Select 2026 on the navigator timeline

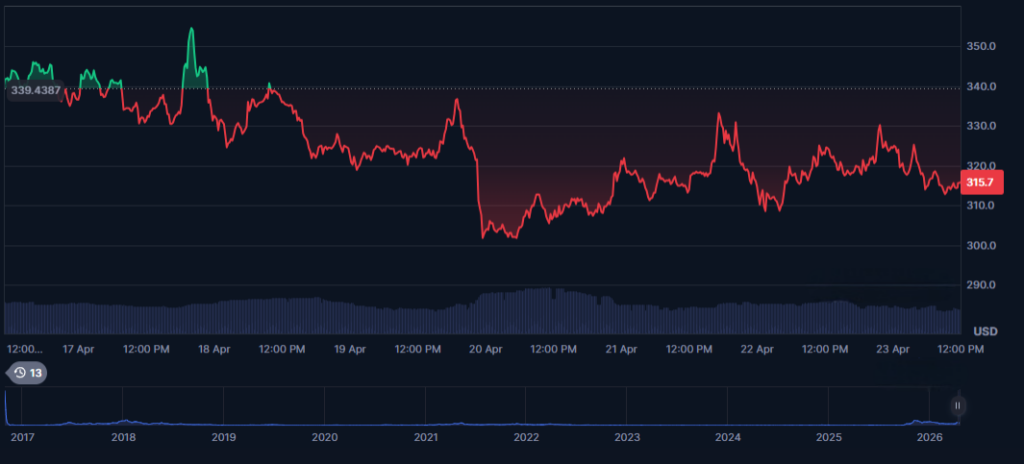pyautogui.click(x=930, y=438)
